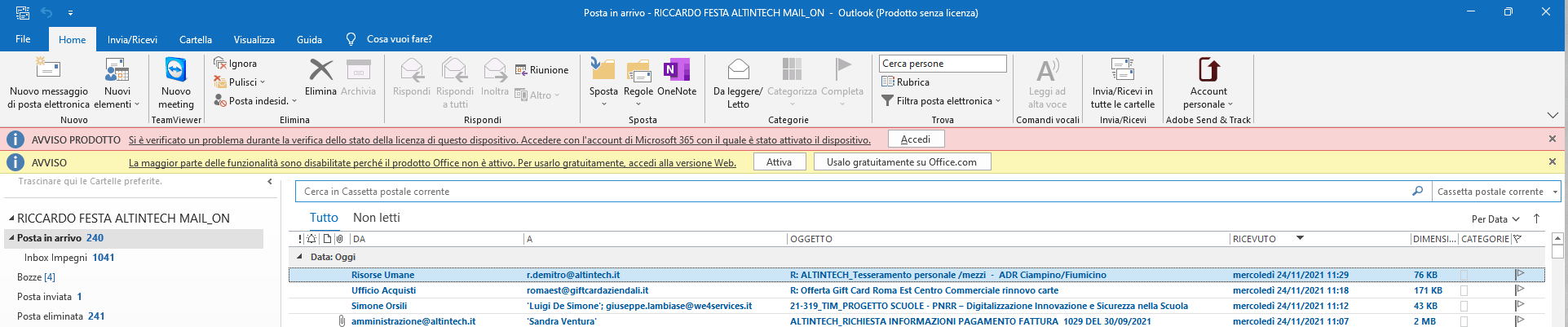Open Nuovi elementi menu
The height and width of the screenshot is (327, 1568).
(x=117, y=83)
